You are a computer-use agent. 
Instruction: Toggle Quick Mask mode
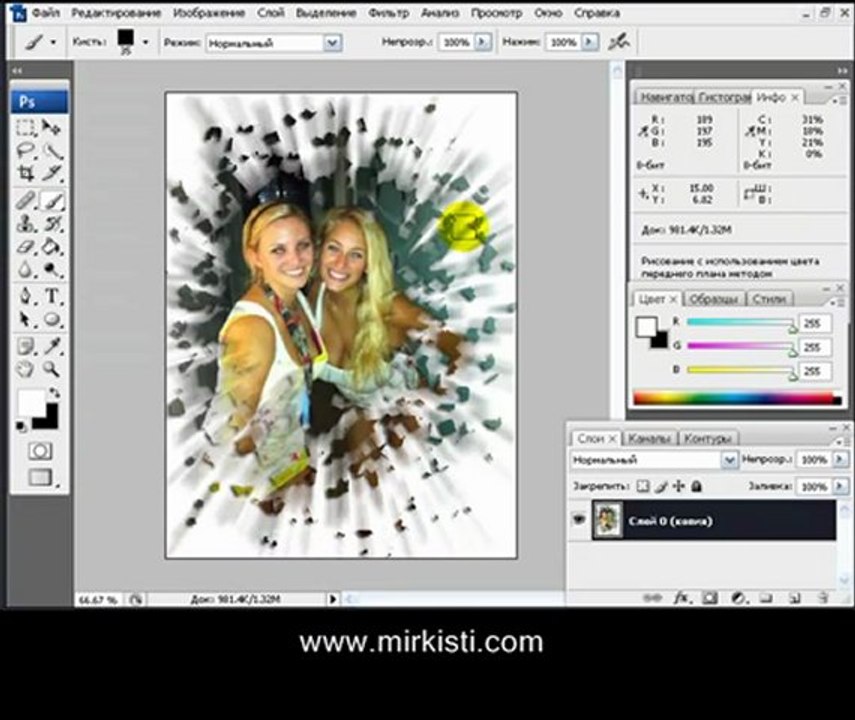[40, 451]
